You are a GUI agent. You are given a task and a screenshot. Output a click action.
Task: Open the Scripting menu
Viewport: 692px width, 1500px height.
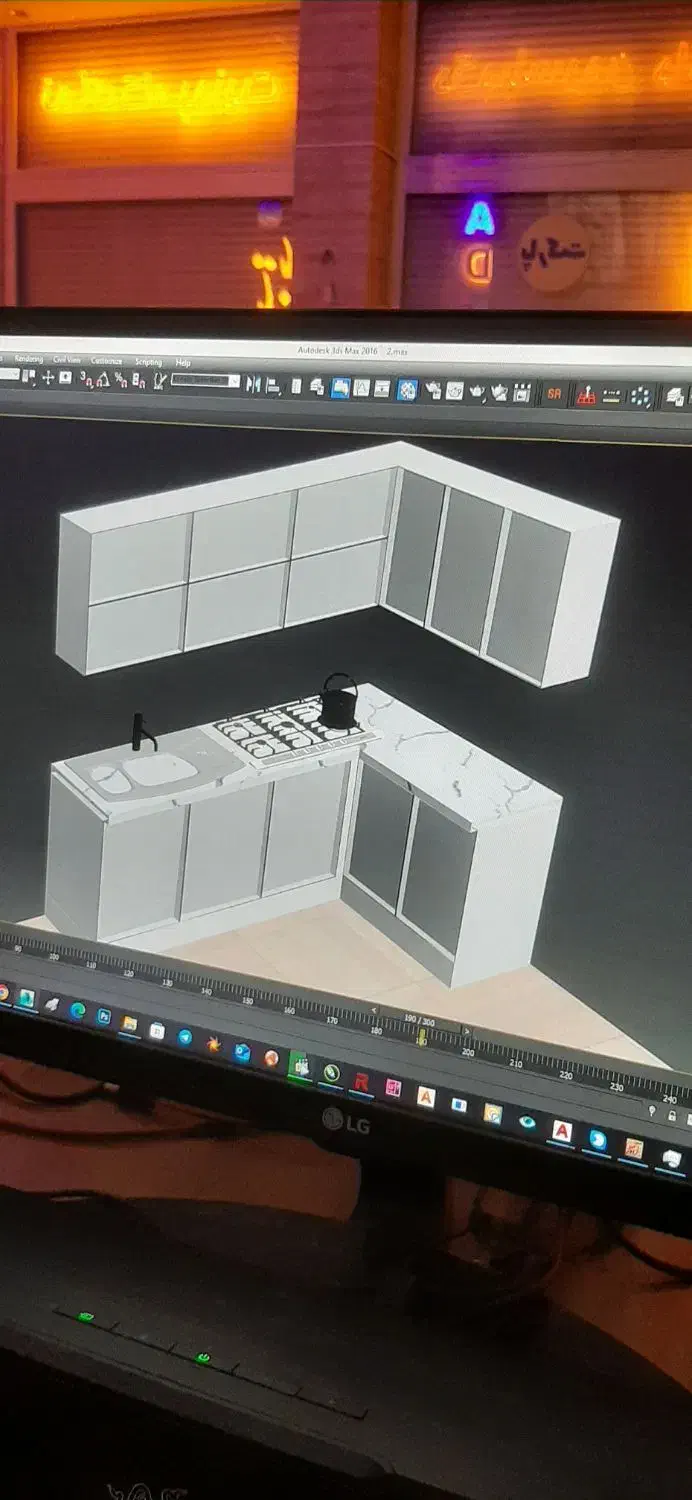pyautogui.click(x=148, y=361)
